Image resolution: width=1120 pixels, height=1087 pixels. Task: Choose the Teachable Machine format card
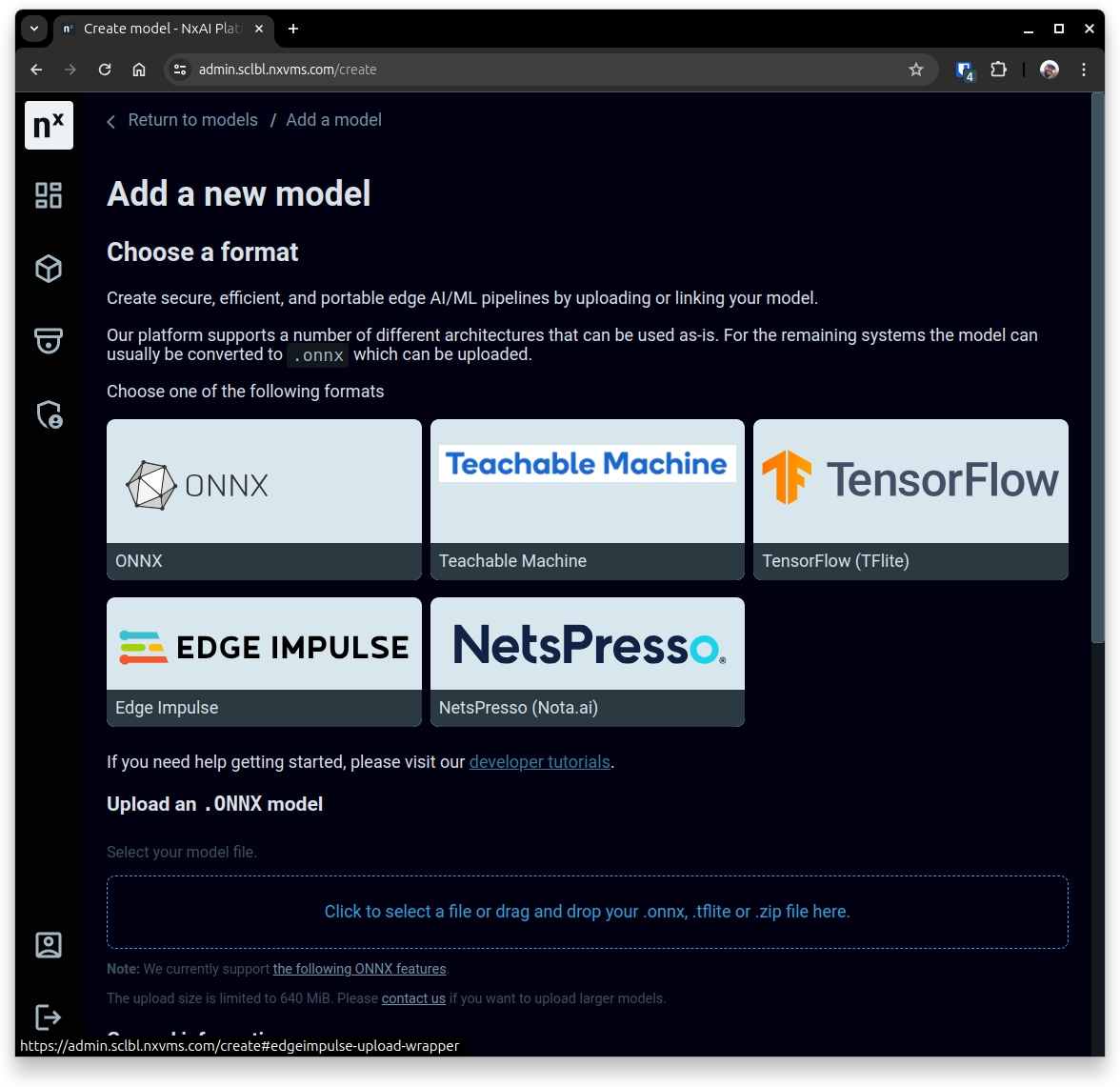pyautogui.click(x=587, y=499)
